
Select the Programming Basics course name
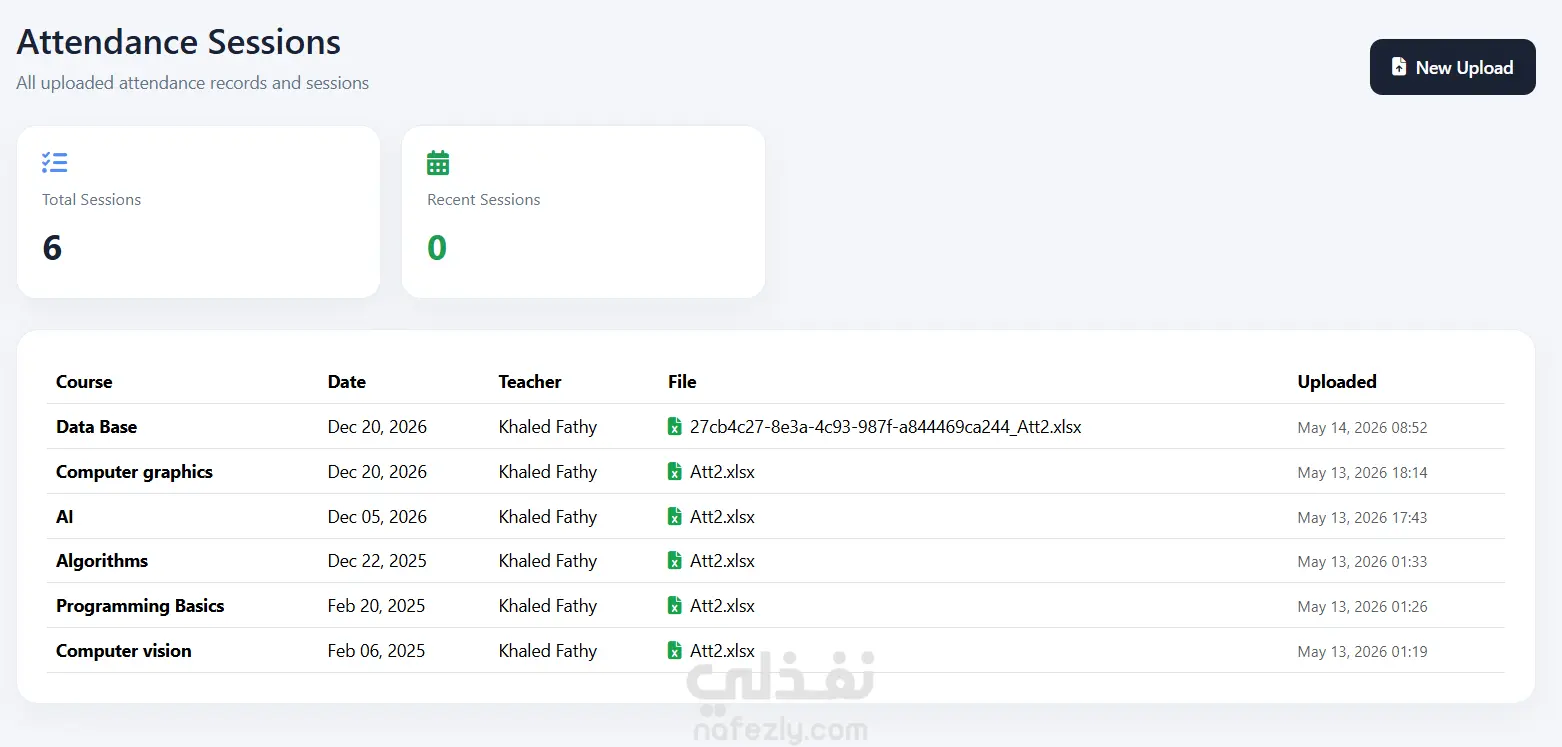(140, 606)
